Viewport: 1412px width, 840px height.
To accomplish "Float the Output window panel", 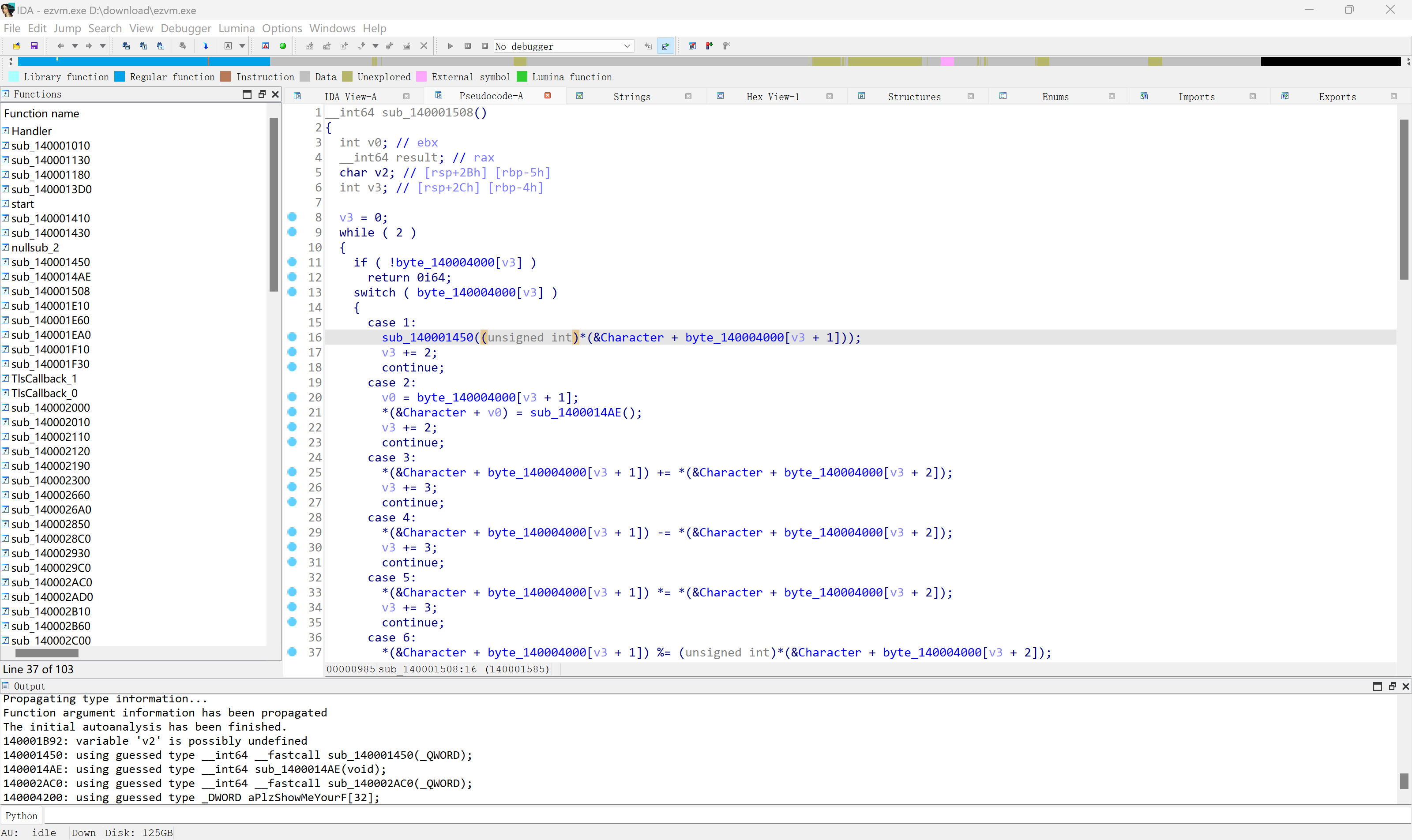I will pyautogui.click(x=1392, y=686).
